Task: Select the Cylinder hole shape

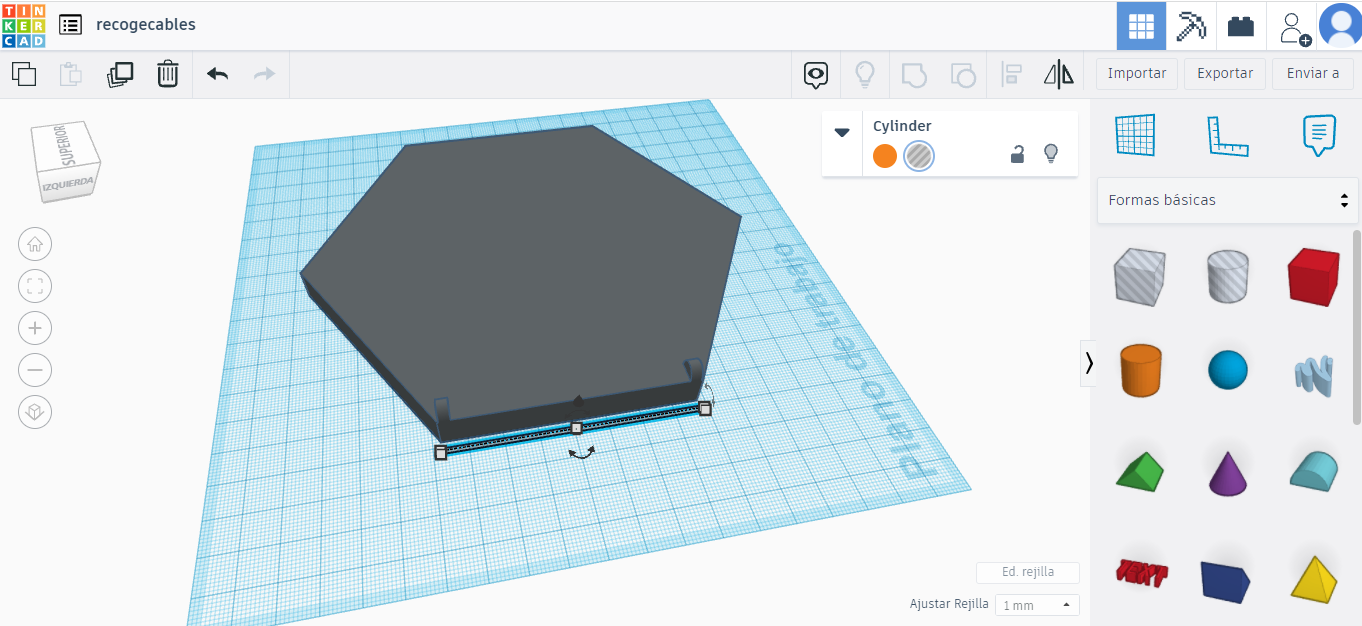Action: click(x=1227, y=277)
